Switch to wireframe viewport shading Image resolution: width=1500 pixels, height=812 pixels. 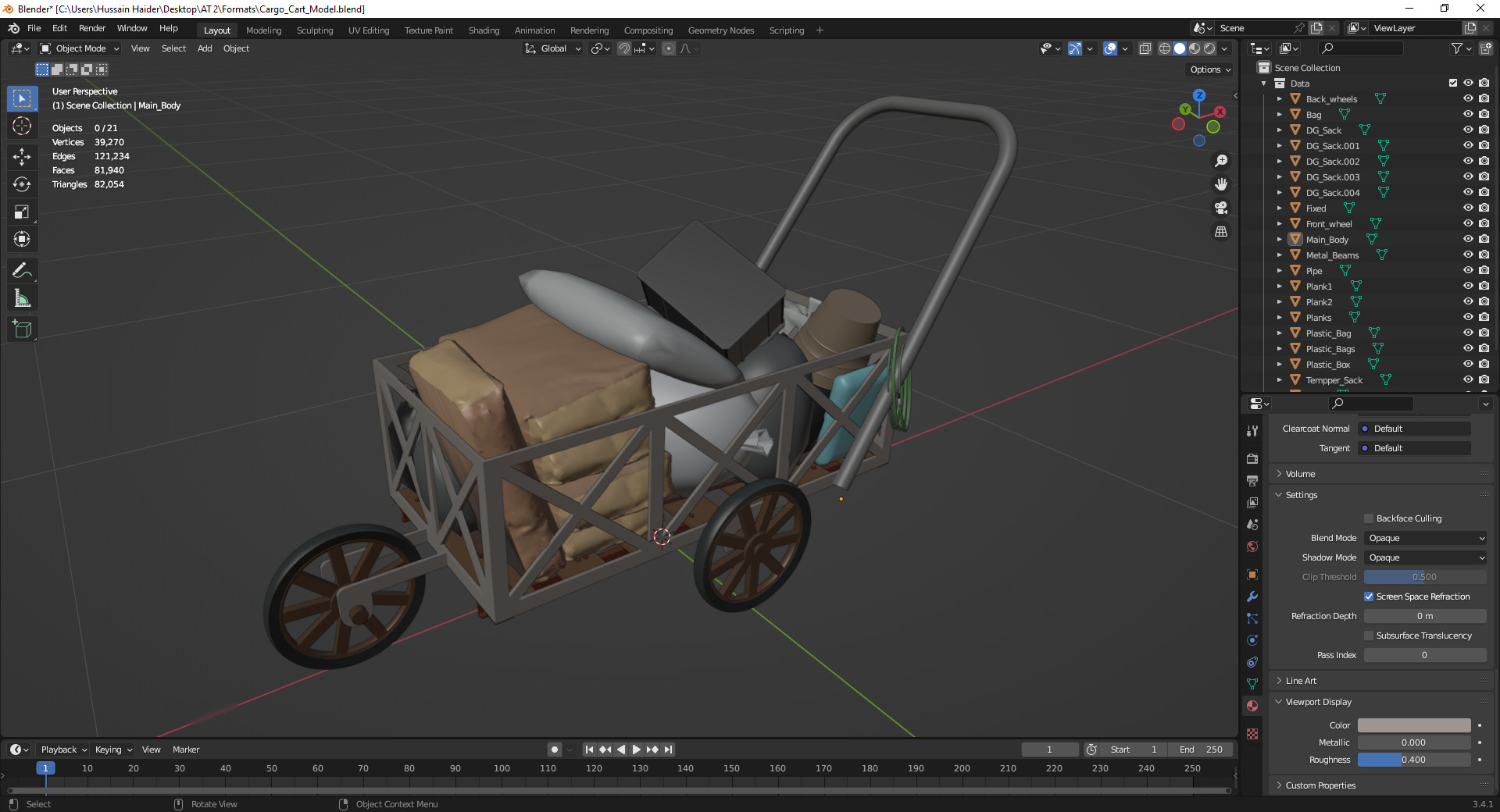[x=1165, y=48]
